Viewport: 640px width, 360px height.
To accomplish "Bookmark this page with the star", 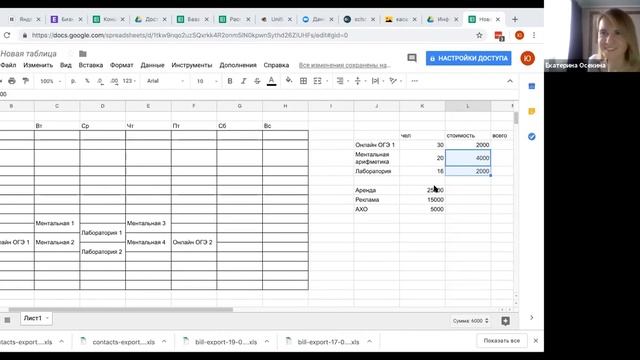I will click(x=479, y=36).
